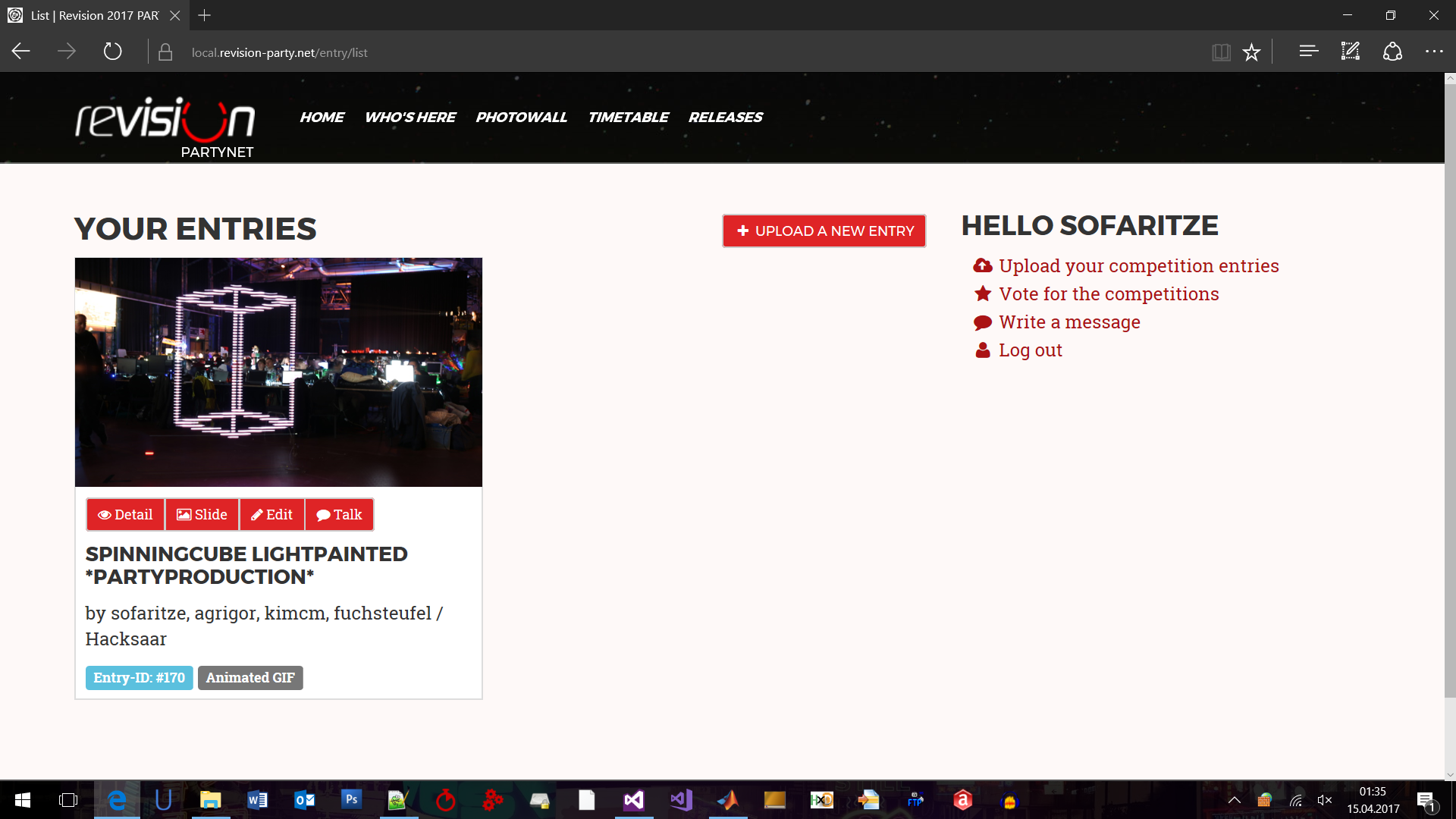Click the spinning cube entry thumbnail

[x=278, y=372]
